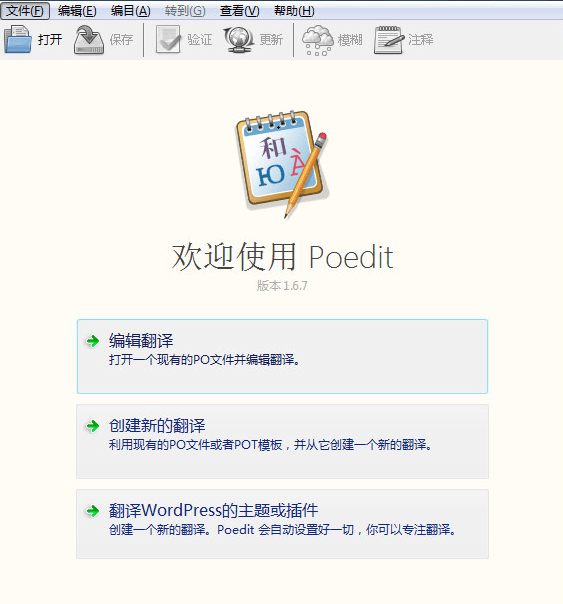The height and width of the screenshot is (604, 563).
Task: Click green arrow beside 翻译WordPress的主题或插件
Action: coord(92,511)
